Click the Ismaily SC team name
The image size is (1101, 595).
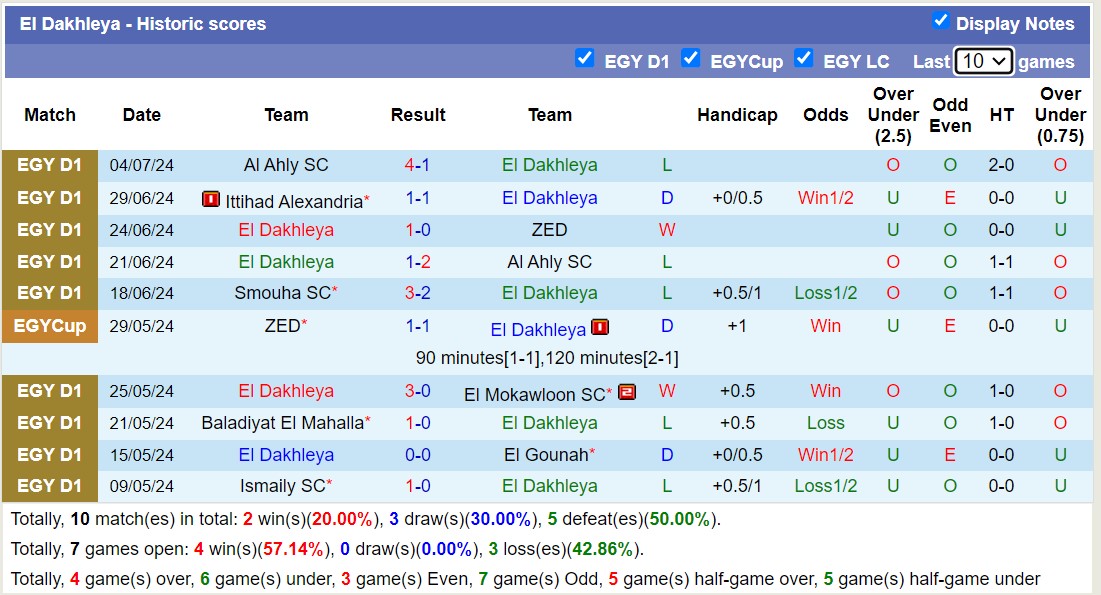[284, 486]
